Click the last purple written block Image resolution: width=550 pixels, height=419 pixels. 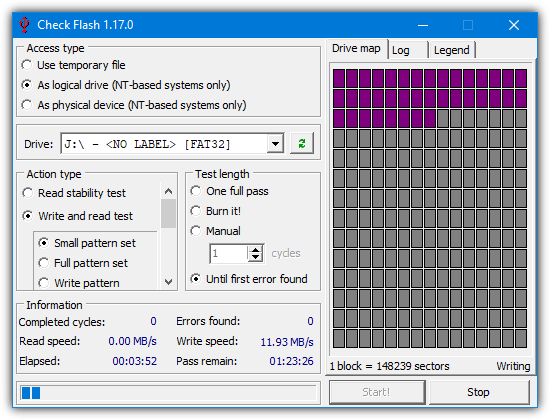pos(430,119)
